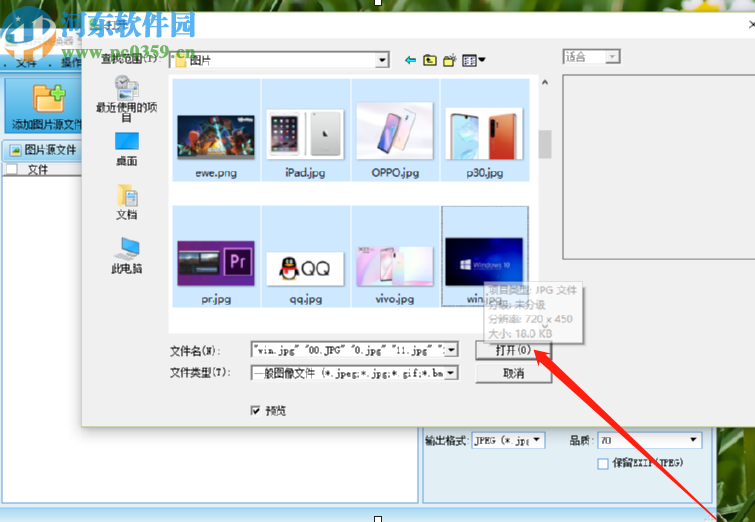Go to the Desktop shortcut
This screenshot has width=755, height=522.
(x=127, y=149)
